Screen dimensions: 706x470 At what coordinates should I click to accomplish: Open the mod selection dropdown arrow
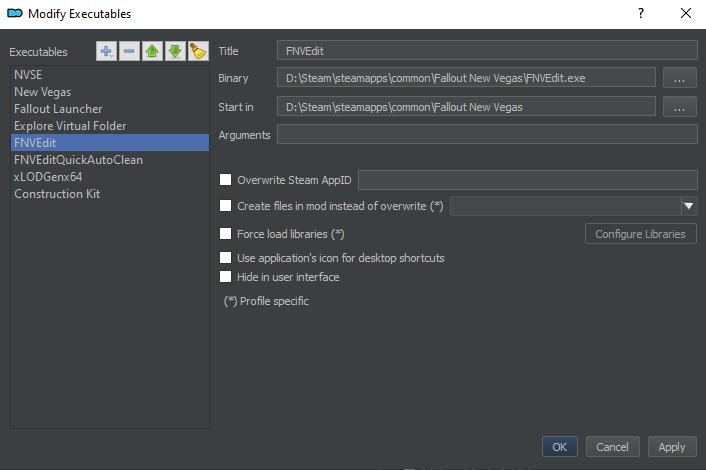tap(689, 206)
